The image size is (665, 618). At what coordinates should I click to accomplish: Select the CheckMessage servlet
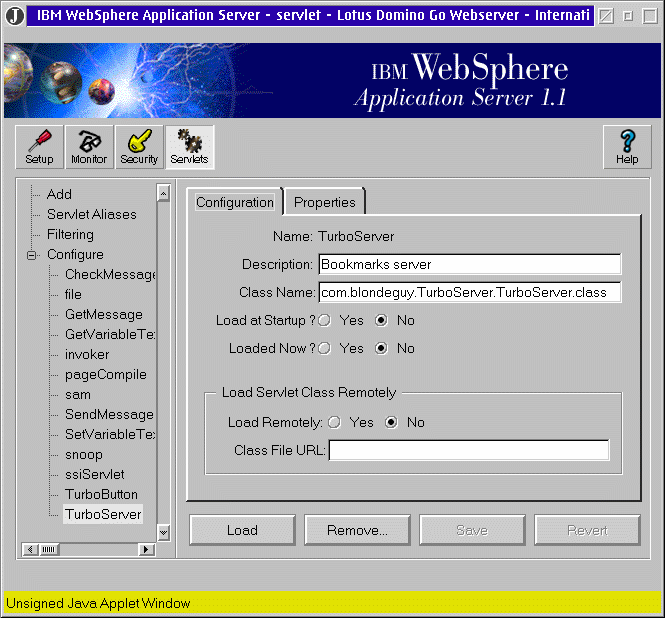110,274
